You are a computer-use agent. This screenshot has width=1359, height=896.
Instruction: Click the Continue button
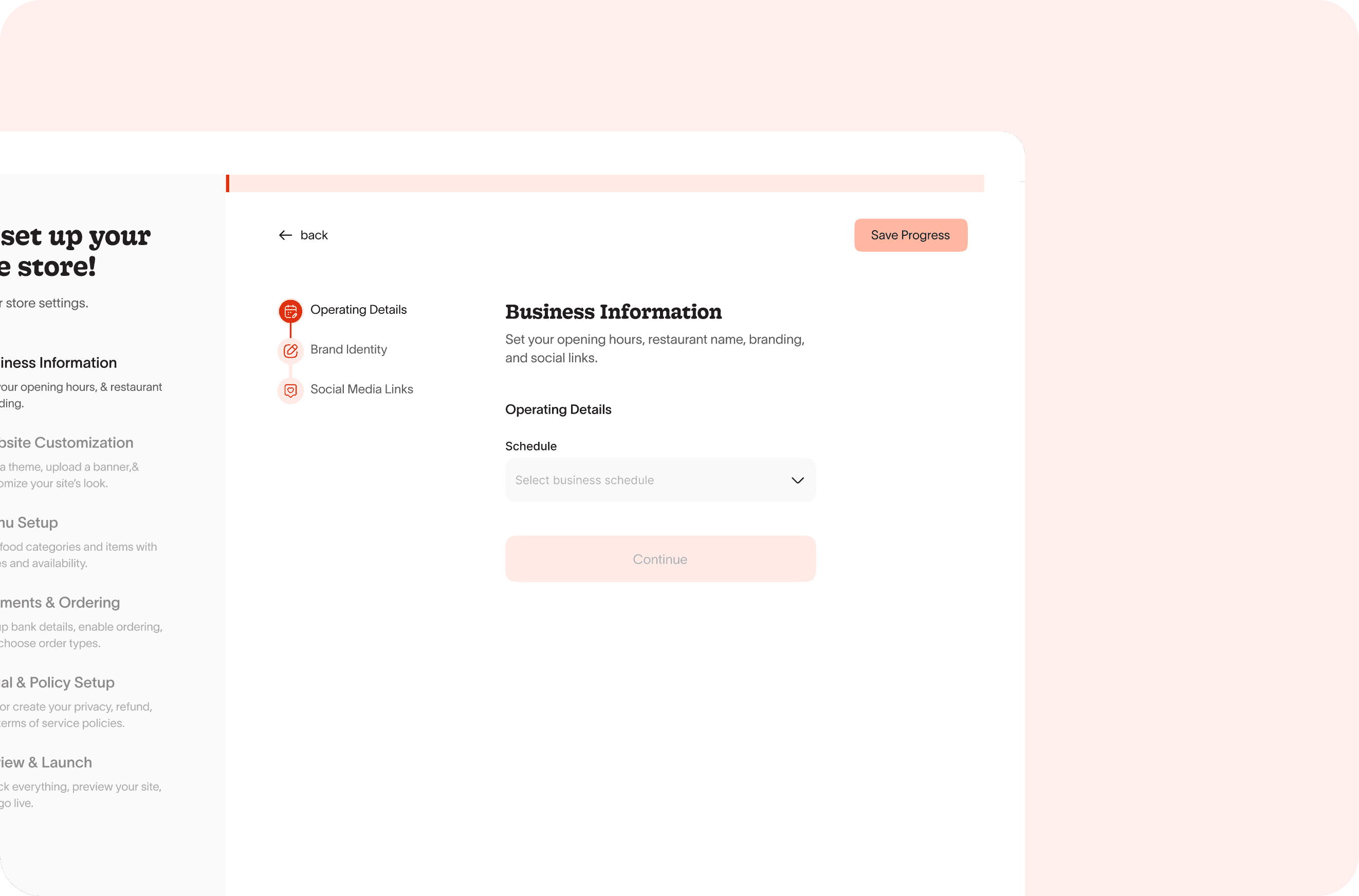pos(660,559)
